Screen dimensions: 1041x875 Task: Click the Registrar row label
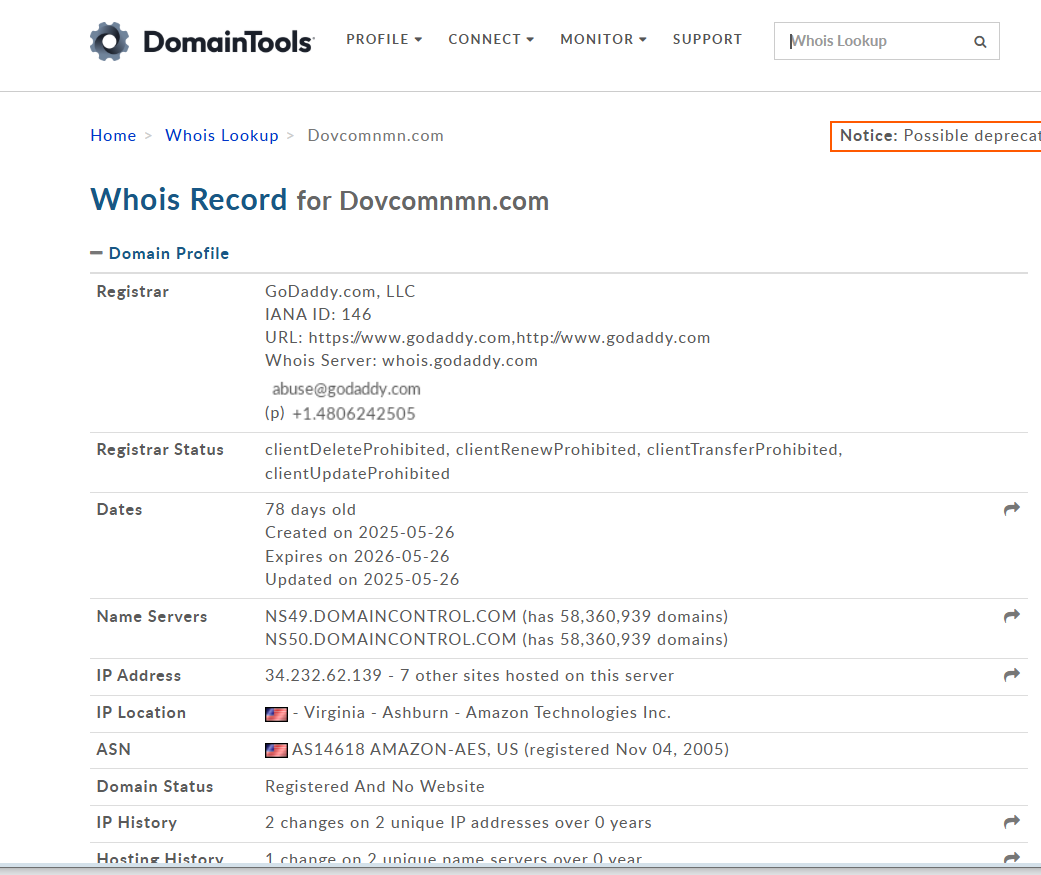[x=133, y=291]
